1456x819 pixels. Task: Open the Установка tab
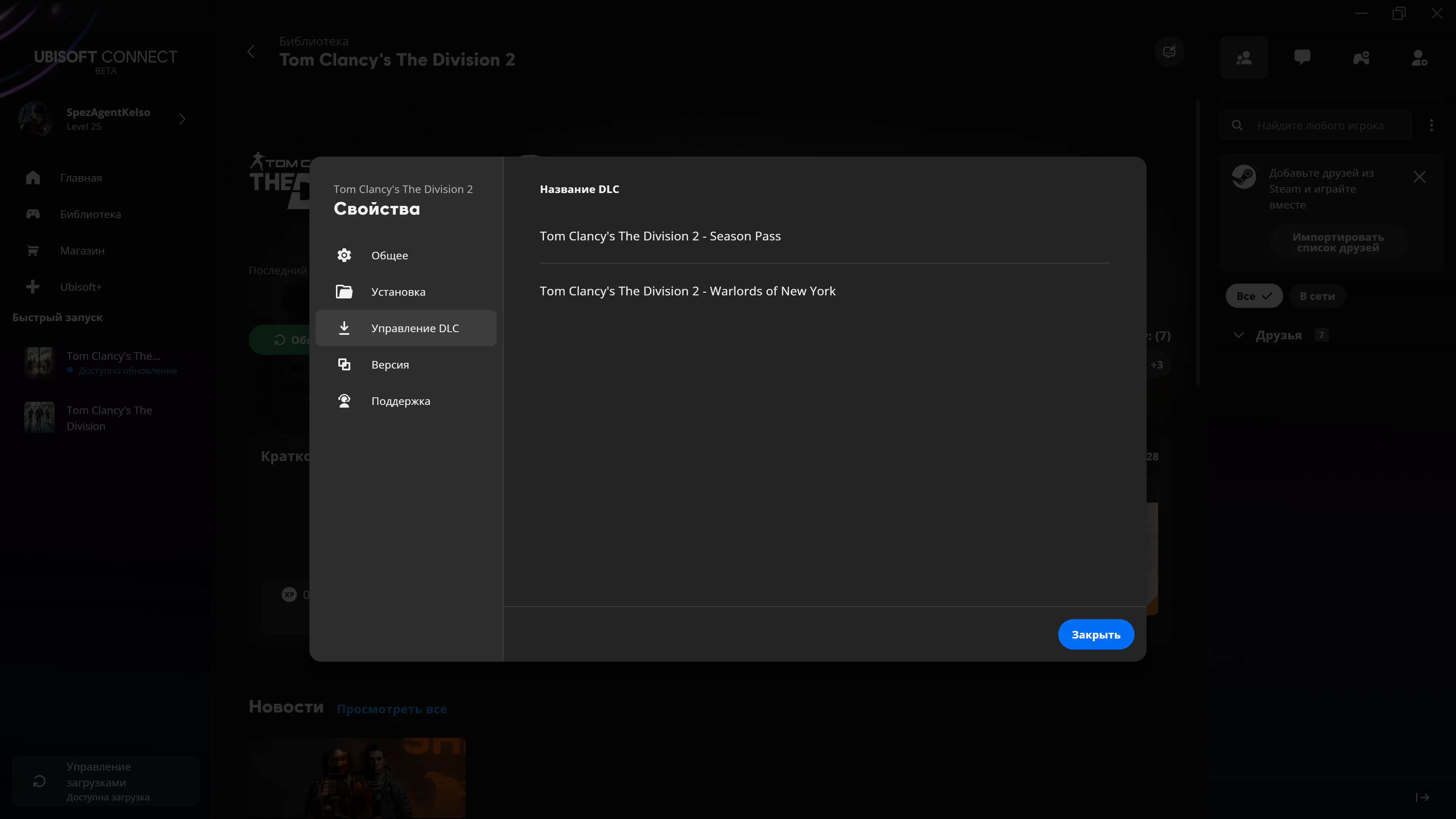(406, 292)
